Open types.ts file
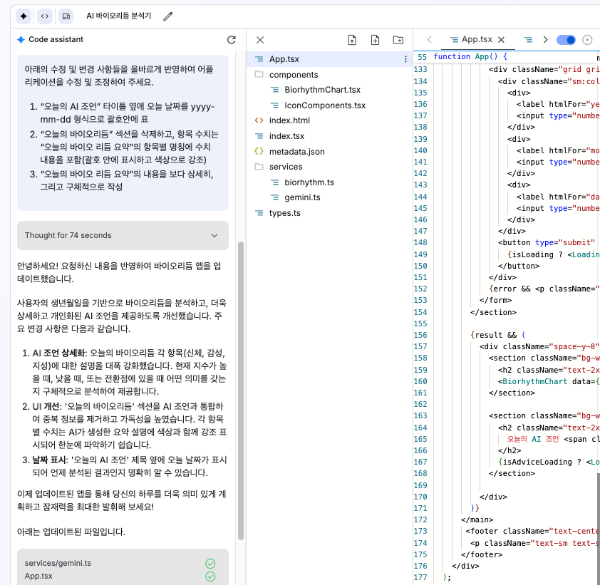Screen dimensions: 600x585 [x=285, y=213]
